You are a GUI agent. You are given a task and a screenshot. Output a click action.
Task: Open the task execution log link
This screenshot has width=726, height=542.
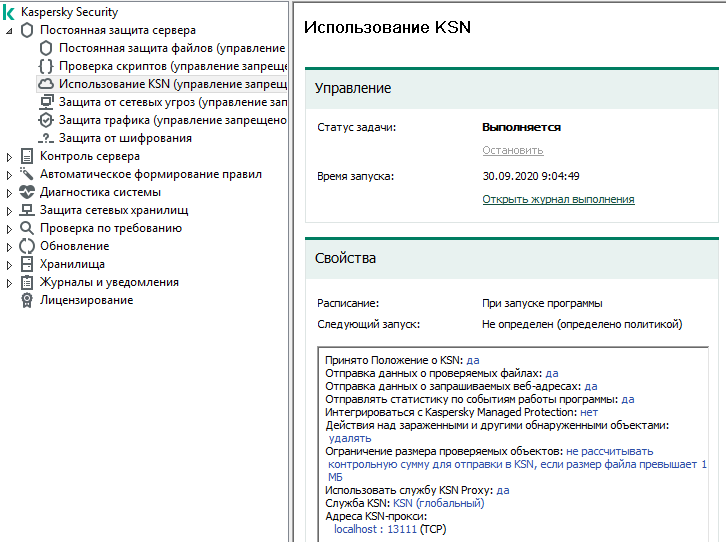pyautogui.click(x=558, y=199)
